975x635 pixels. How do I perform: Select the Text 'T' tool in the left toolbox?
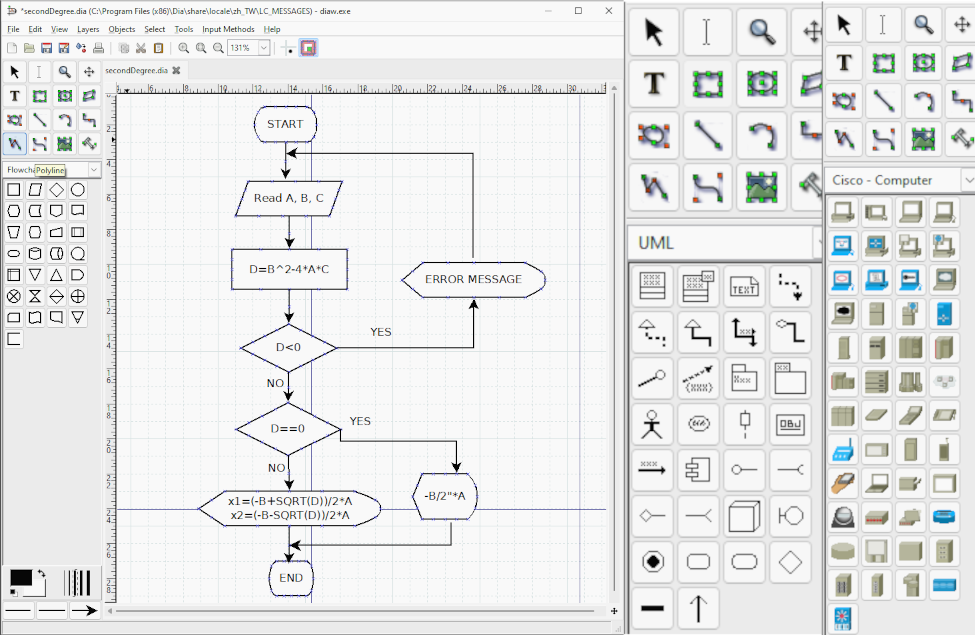(15, 96)
